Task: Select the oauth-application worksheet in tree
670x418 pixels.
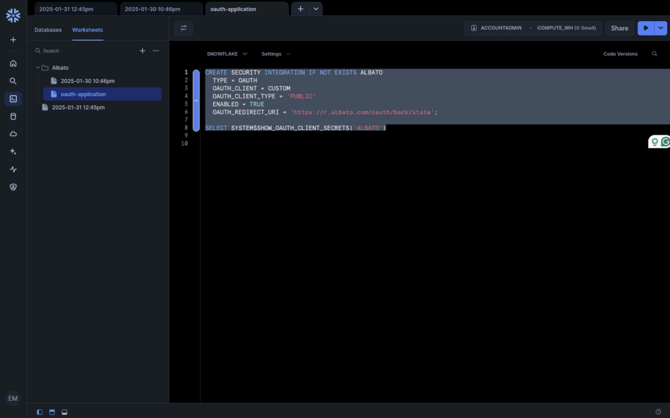Action: point(103,94)
